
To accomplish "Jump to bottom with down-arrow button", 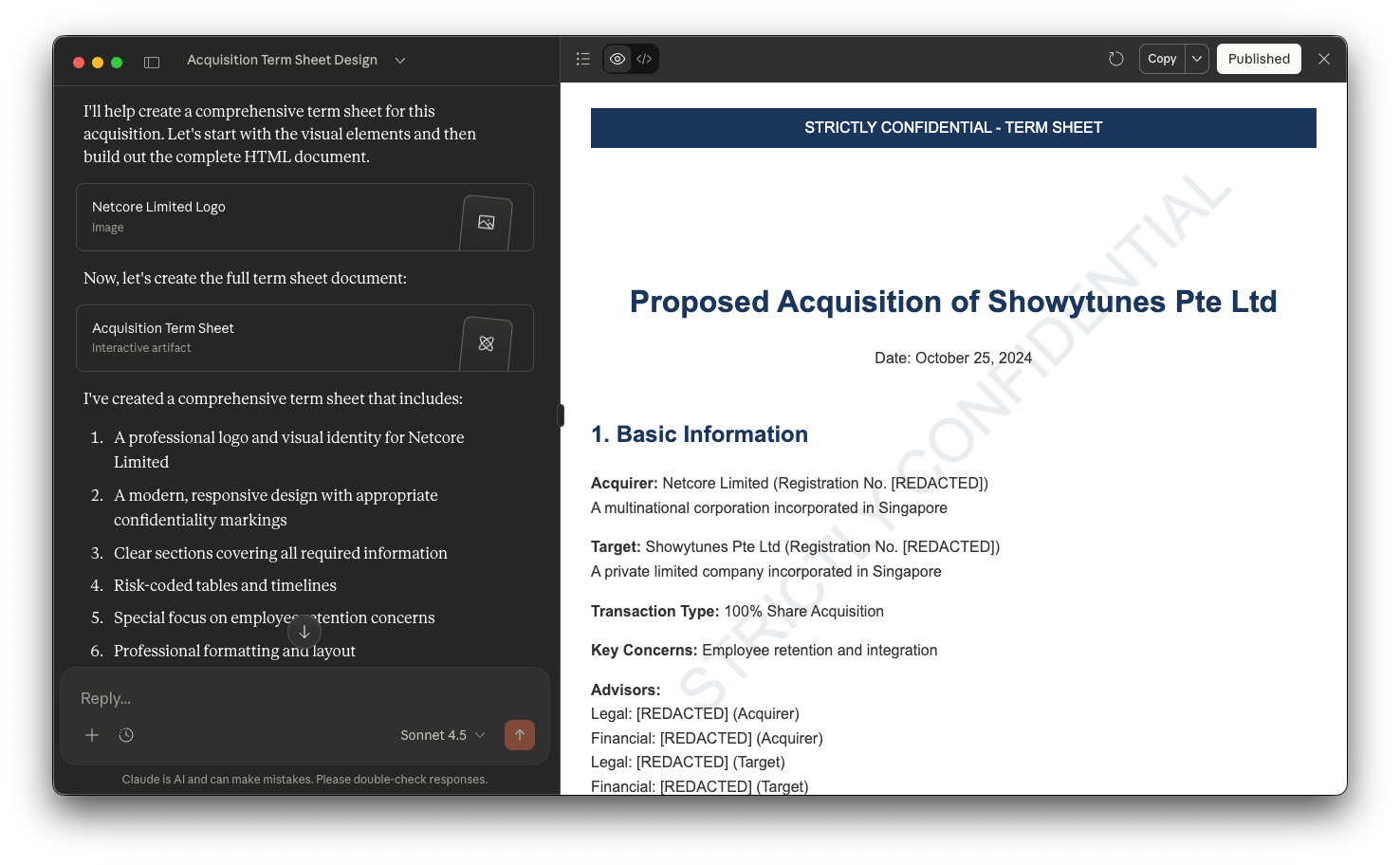I will pyautogui.click(x=304, y=632).
